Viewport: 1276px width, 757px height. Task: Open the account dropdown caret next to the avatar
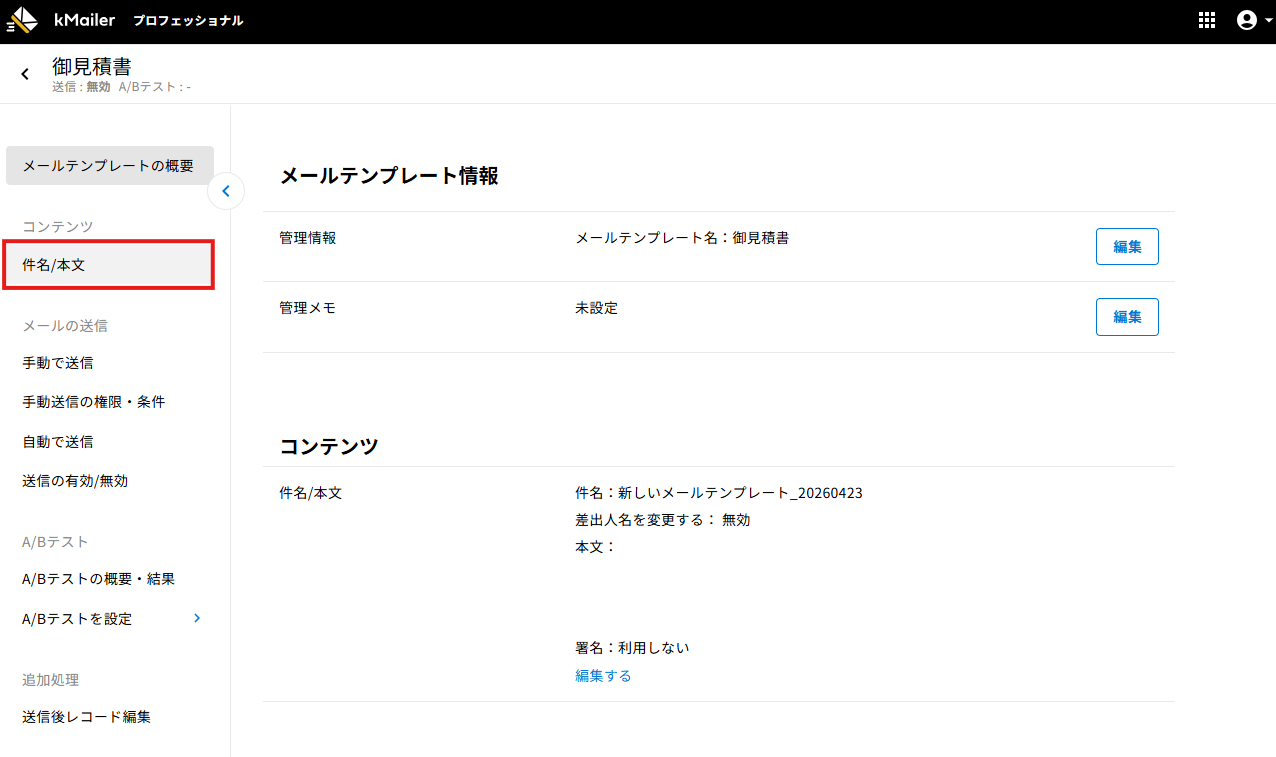coord(1268,21)
